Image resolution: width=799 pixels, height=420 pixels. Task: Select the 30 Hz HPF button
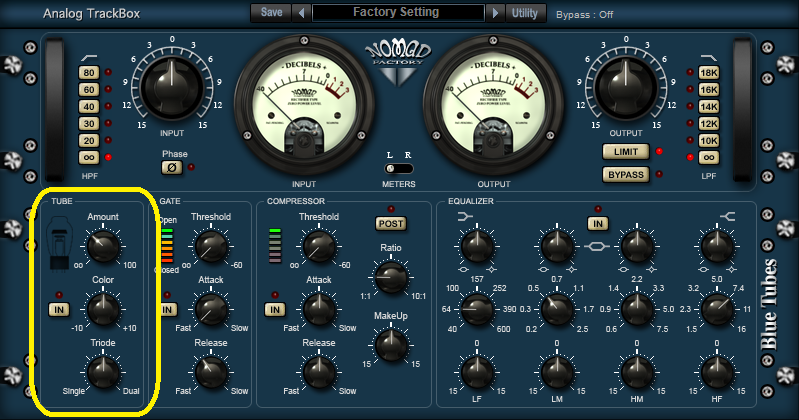coord(89,123)
